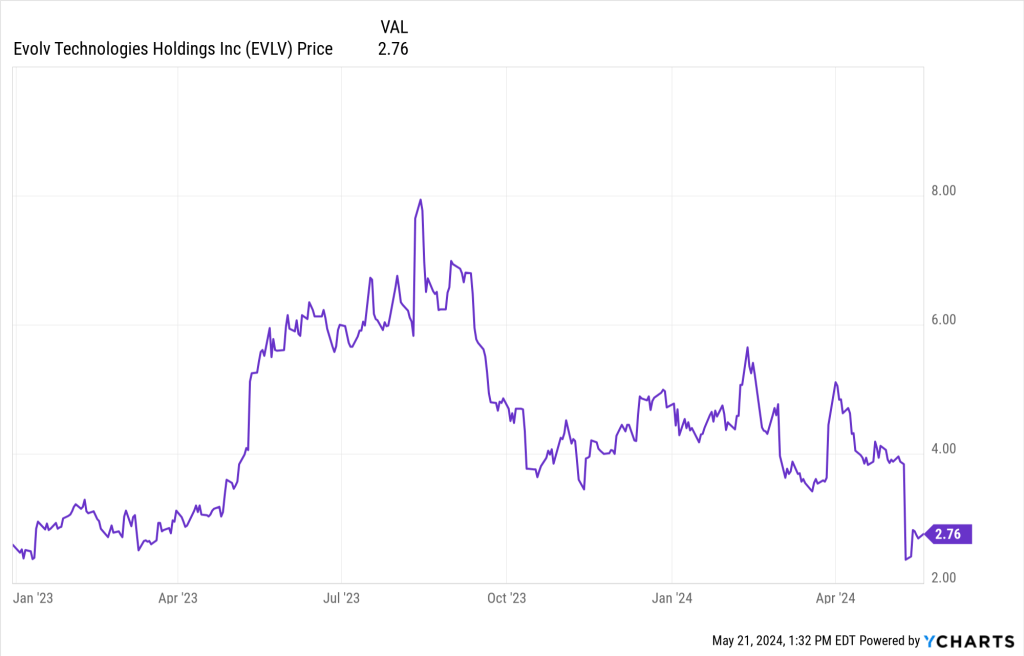Screen dimensions: 1024x656
Task: Click the highest peak of price line
Action: click(x=421, y=200)
